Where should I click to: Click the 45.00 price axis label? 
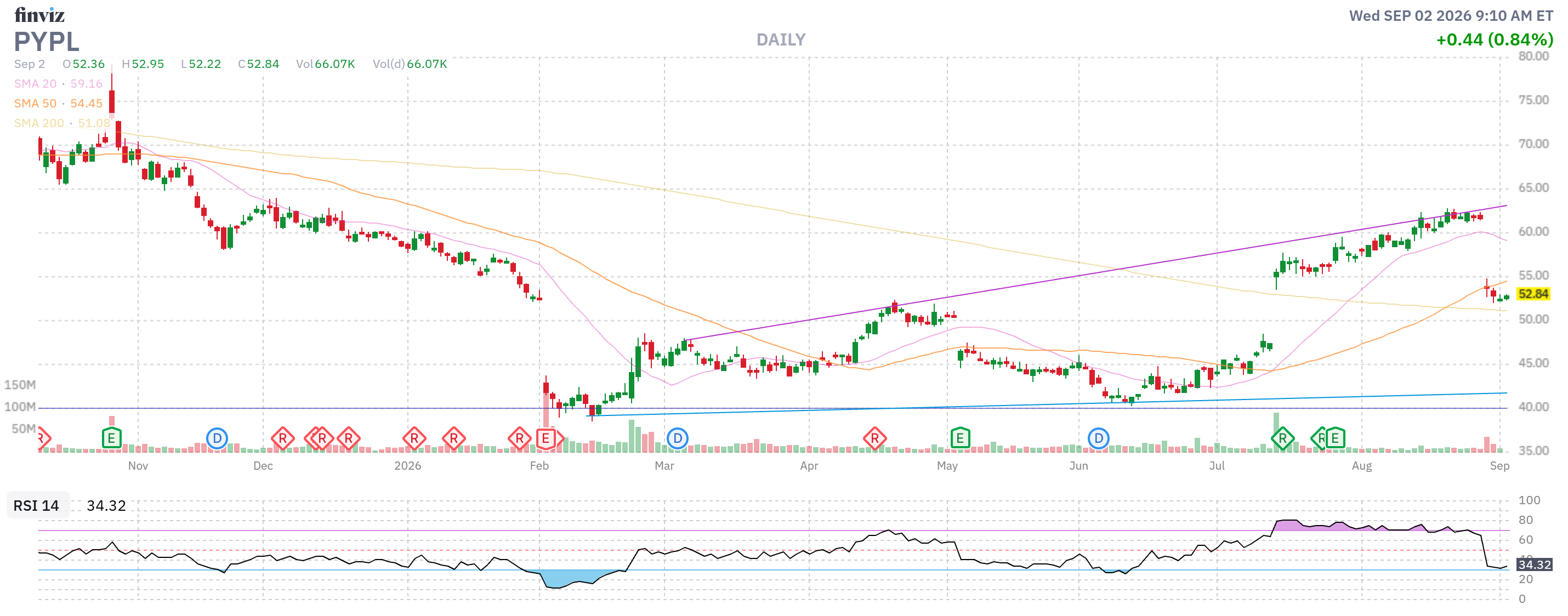[x=1533, y=363]
